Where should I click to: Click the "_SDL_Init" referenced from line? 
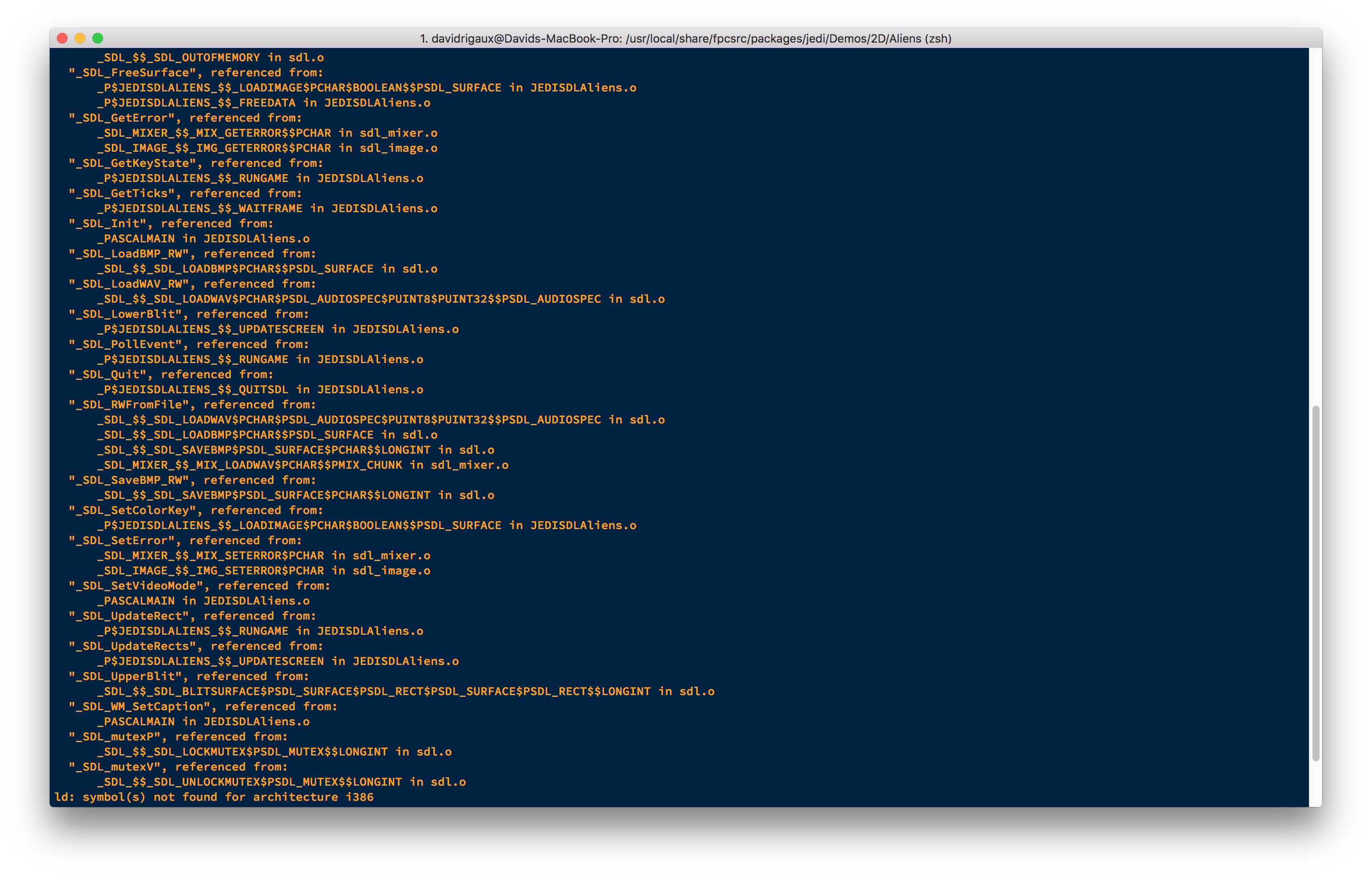click(171, 223)
